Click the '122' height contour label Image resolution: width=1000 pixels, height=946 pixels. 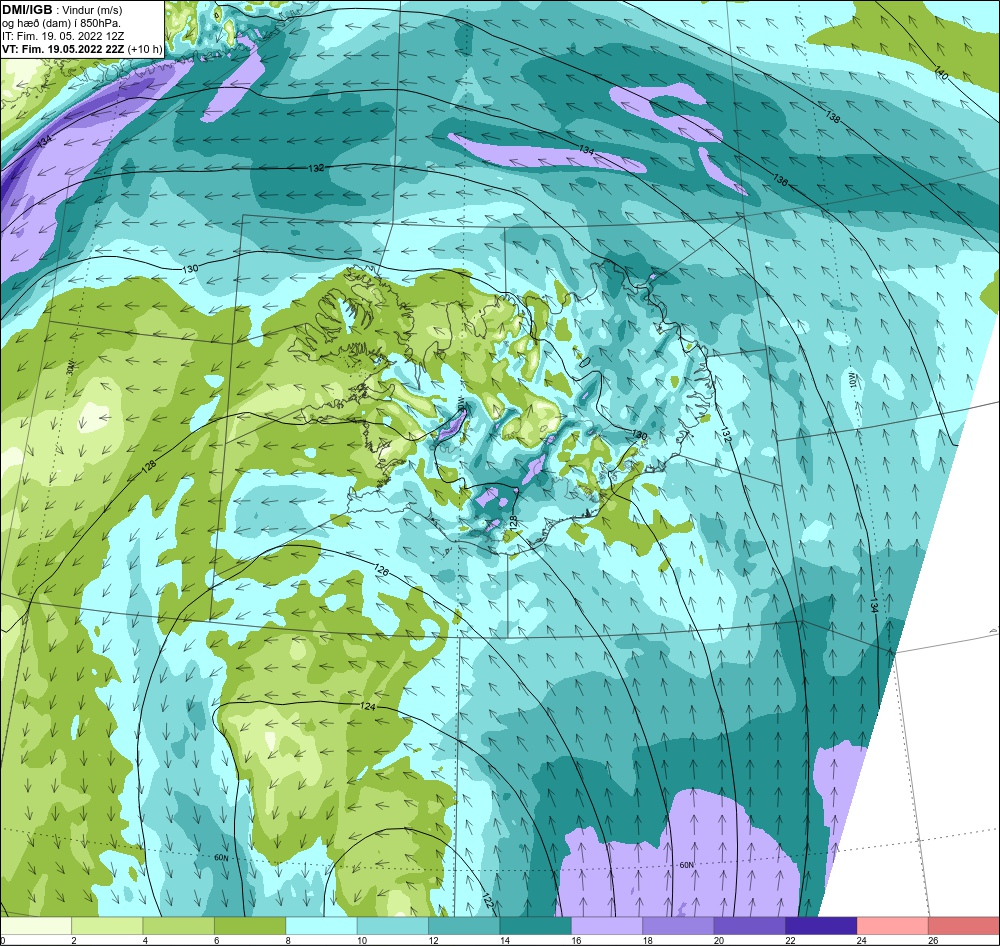tap(487, 901)
